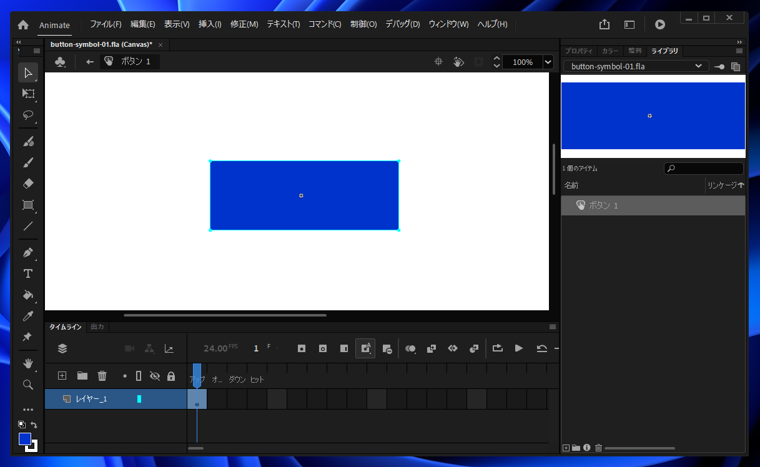Click the library search field
Image resolution: width=760 pixels, height=467 pixels.
coord(703,168)
